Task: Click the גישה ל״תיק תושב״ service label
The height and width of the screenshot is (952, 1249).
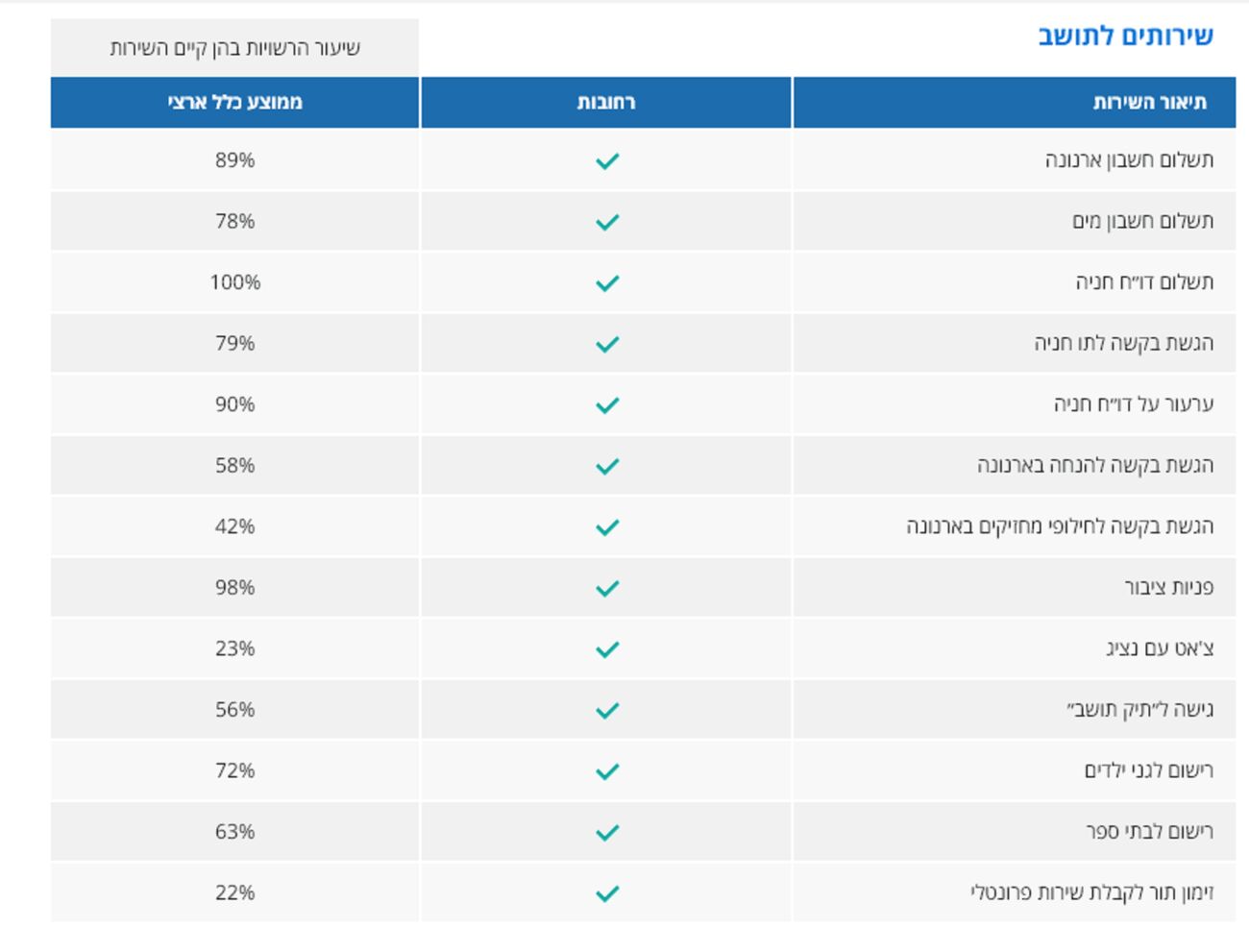Action: 1139,710
